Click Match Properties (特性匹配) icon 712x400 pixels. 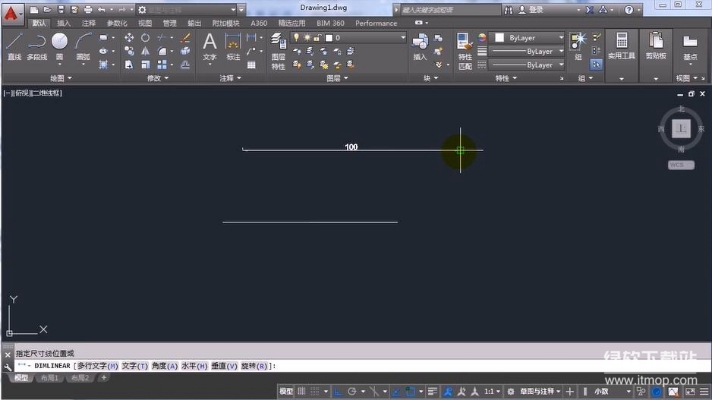tap(465, 51)
